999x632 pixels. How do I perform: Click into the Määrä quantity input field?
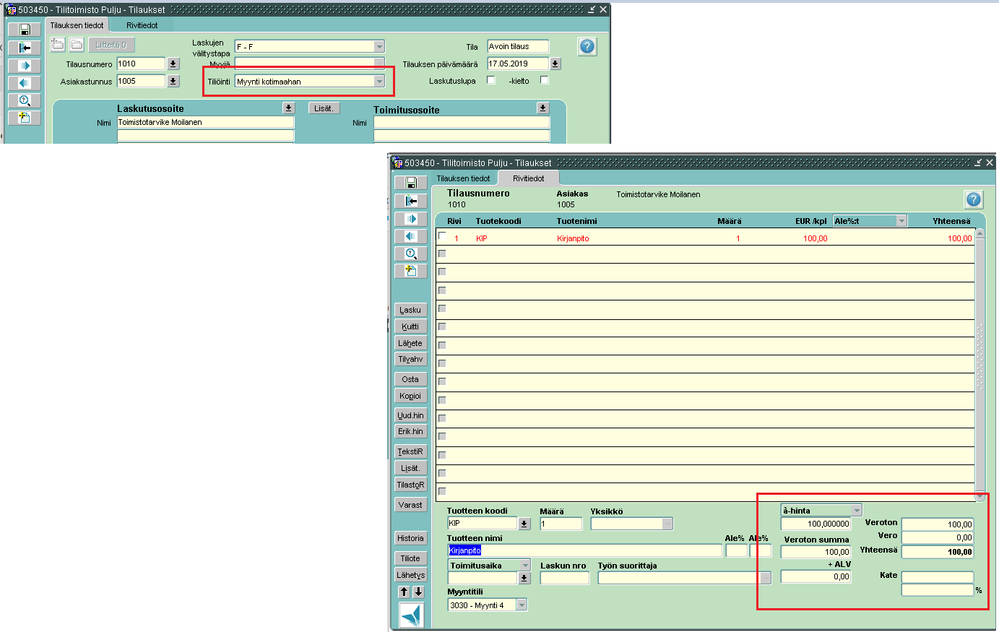560,523
